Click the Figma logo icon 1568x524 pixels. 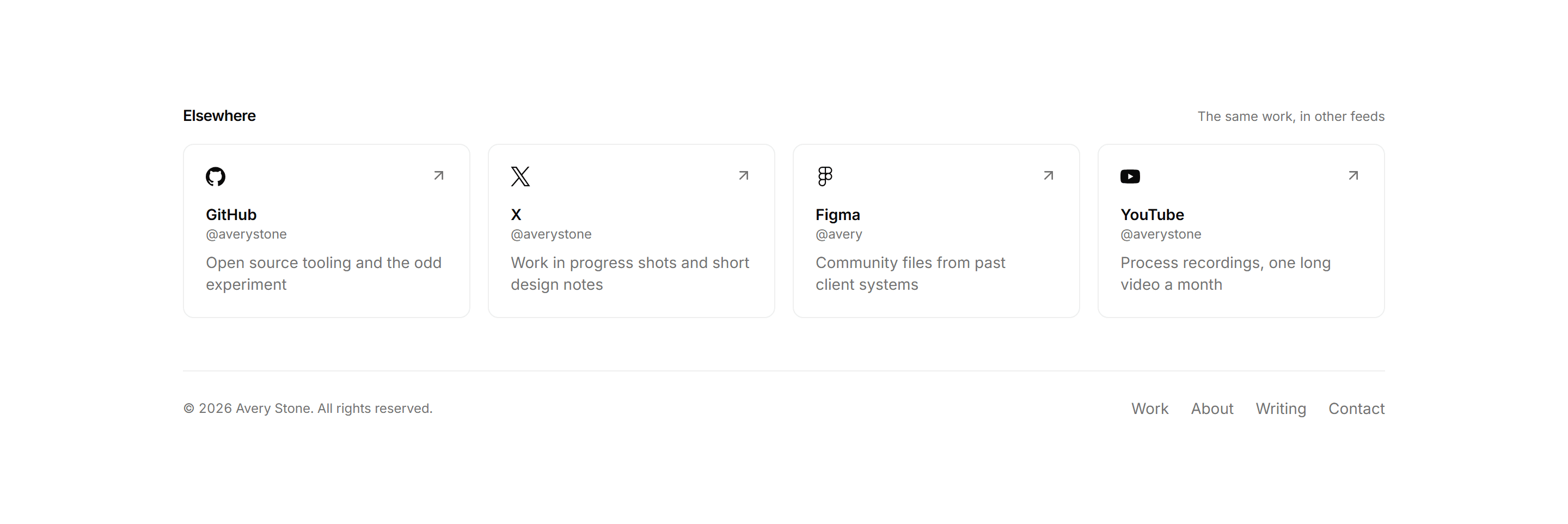pyautogui.click(x=825, y=176)
